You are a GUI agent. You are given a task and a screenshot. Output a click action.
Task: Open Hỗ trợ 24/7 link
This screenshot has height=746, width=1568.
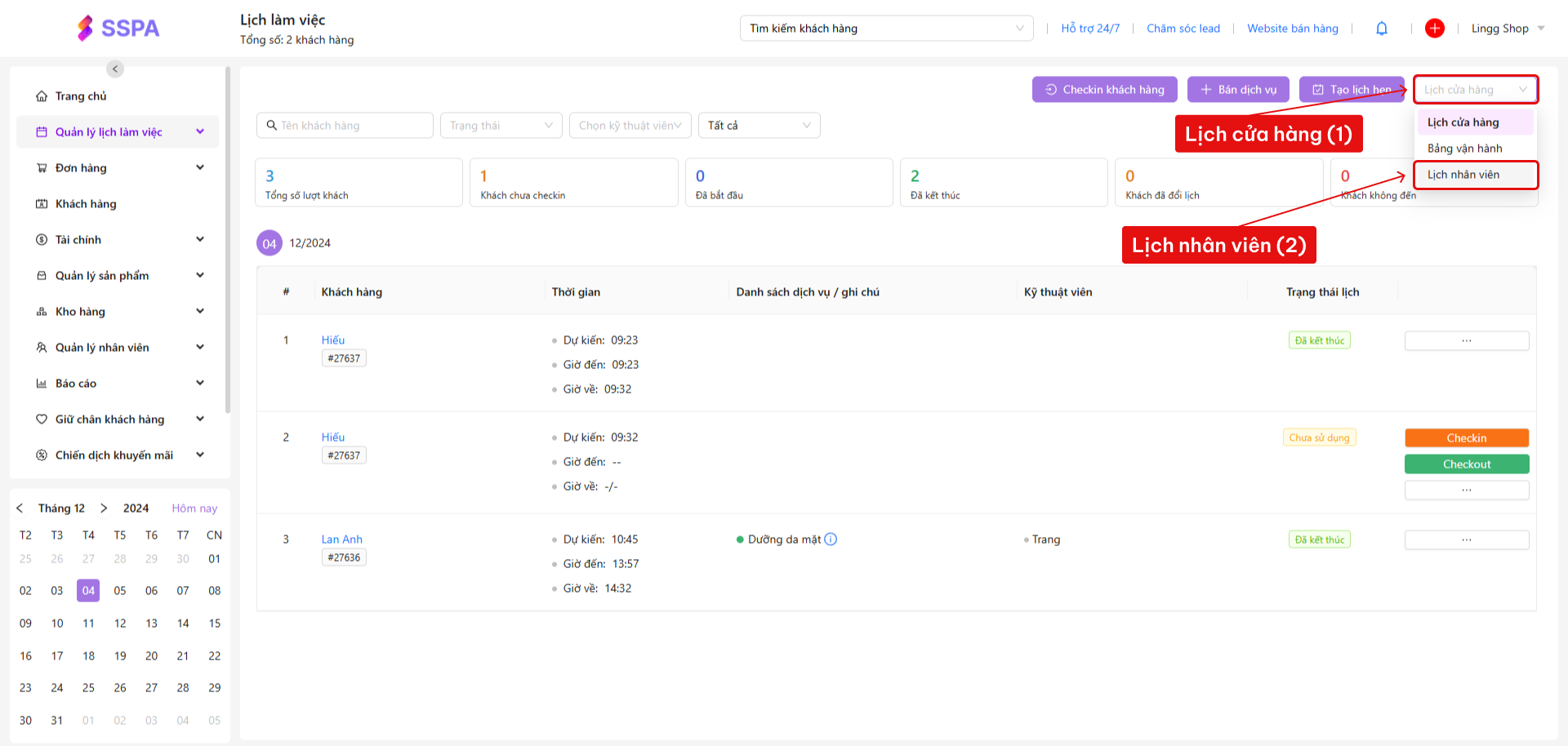click(1090, 29)
